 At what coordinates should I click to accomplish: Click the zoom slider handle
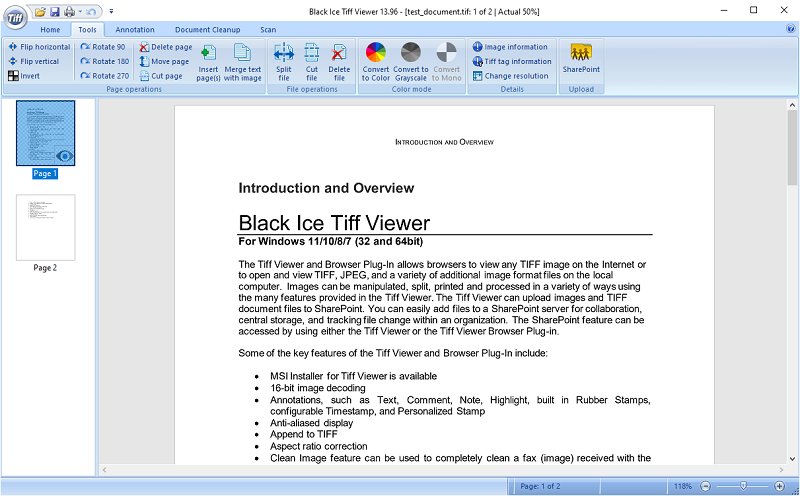743,486
